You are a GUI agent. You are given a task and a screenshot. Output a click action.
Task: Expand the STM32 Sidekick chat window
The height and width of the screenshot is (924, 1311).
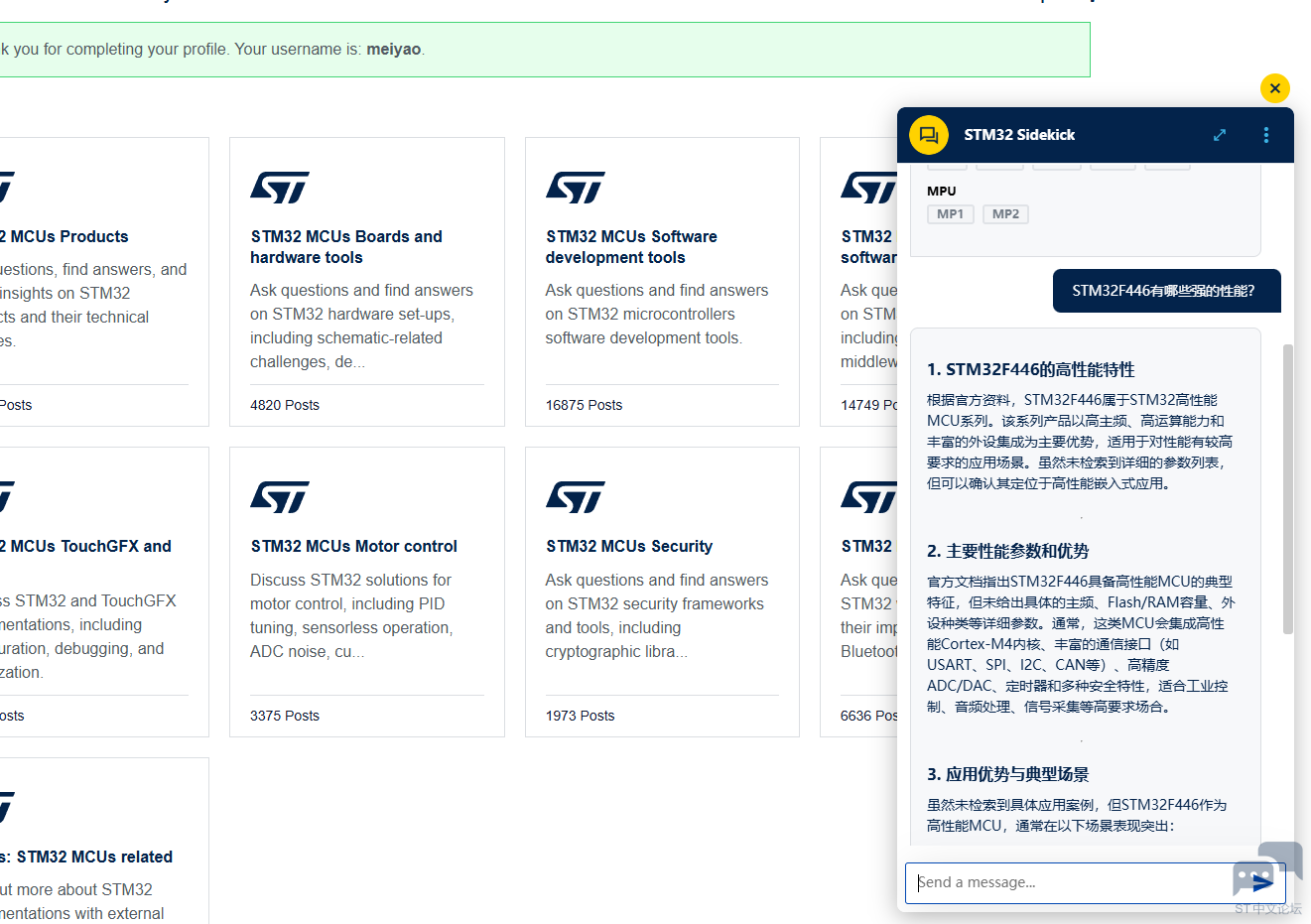(x=1220, y=135)
